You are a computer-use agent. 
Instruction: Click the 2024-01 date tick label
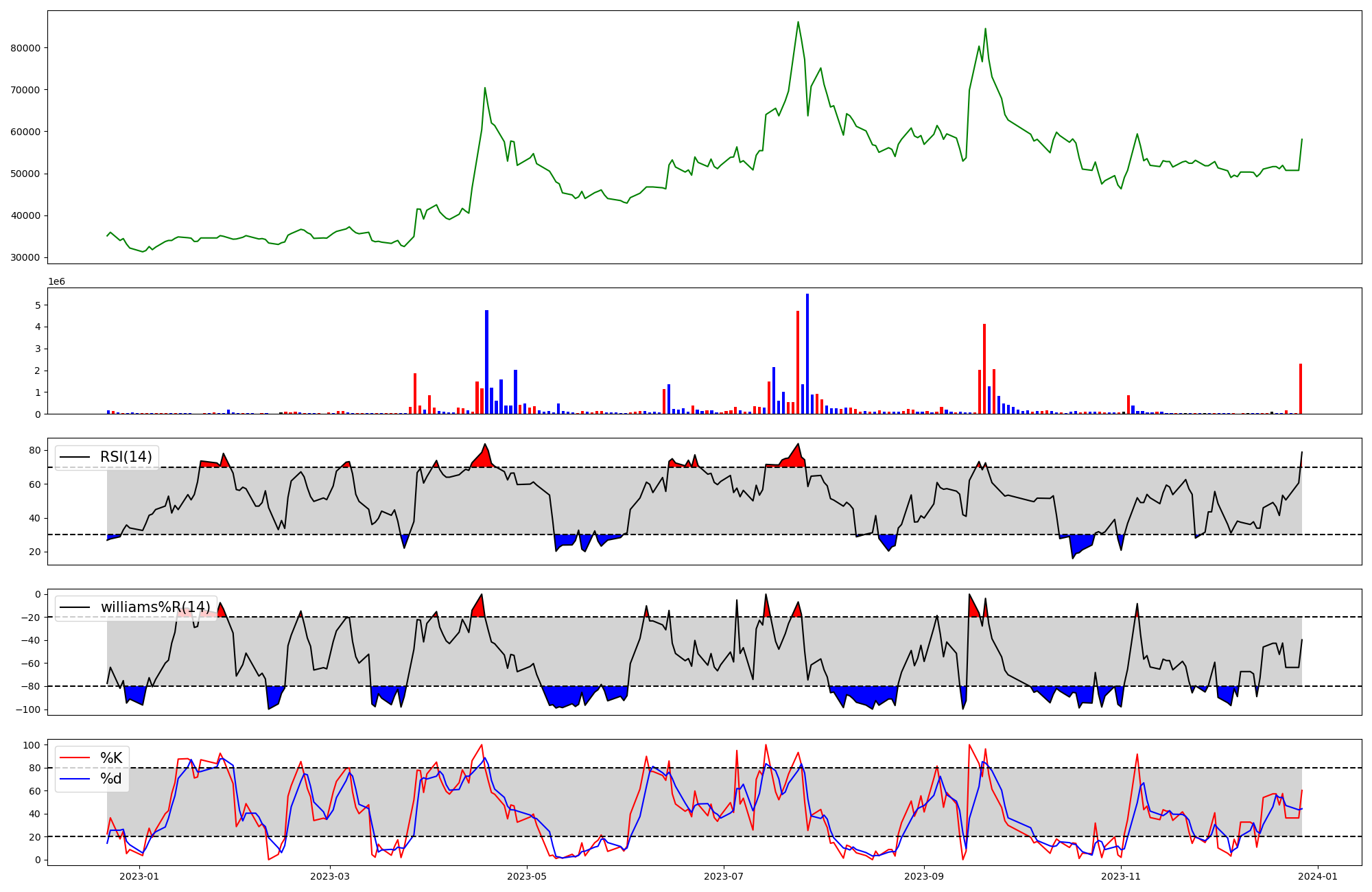tap(1318, 876)
